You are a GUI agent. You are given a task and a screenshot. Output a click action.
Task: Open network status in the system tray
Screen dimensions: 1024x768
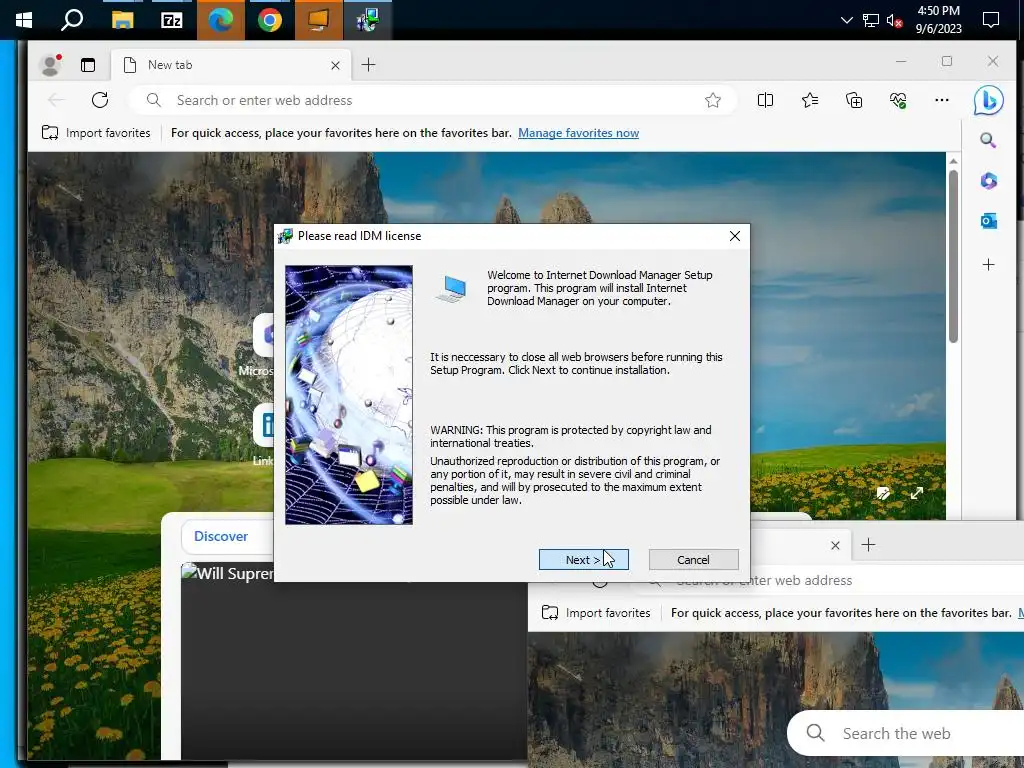pyautogui.click(x=871, y=20)
